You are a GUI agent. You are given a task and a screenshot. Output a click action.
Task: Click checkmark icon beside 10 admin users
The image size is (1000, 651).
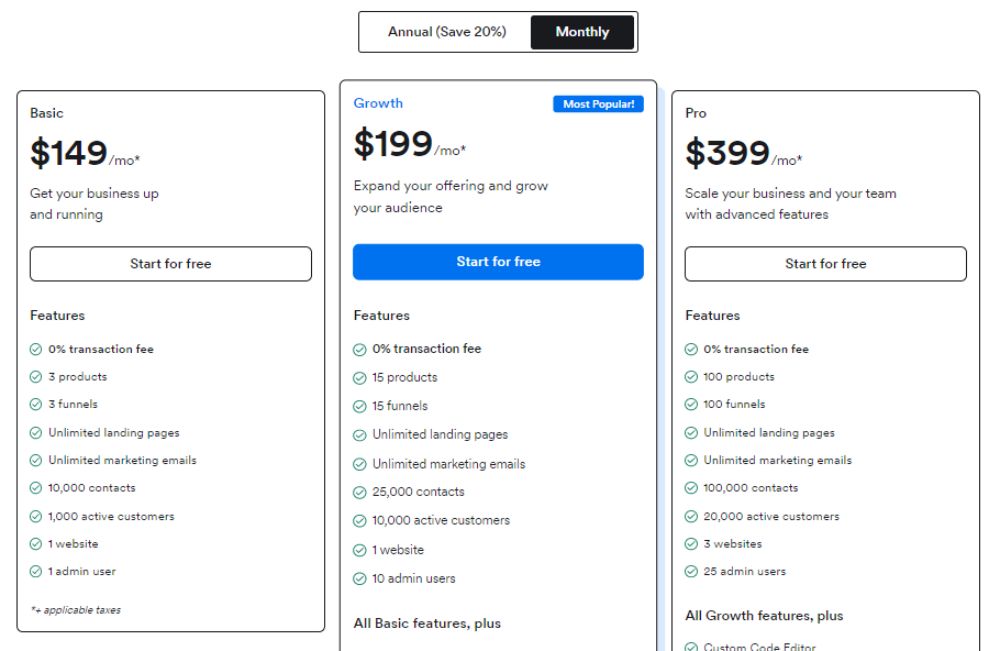click(360, 579)
